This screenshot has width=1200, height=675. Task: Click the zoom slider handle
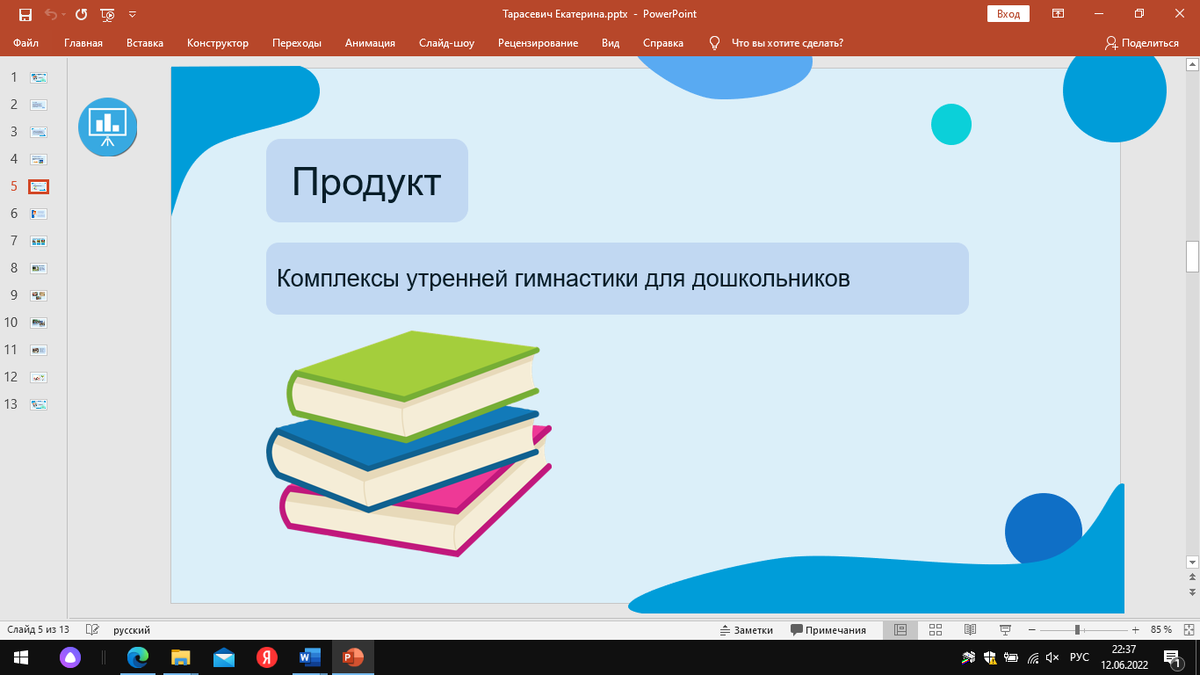1077,630
